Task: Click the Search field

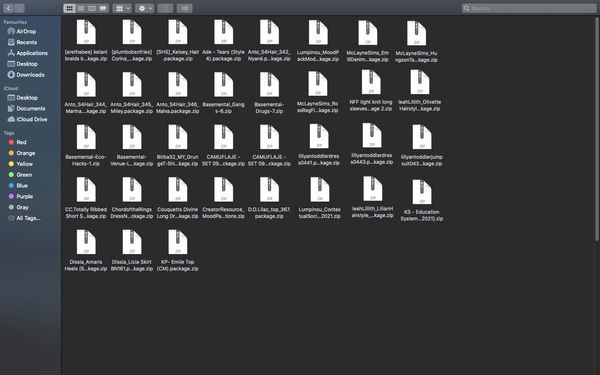Action: coord(529,8)
